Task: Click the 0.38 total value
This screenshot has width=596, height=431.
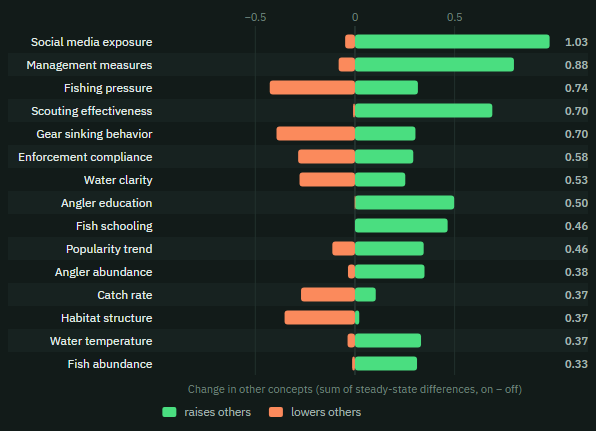Action: pos(576,272)
